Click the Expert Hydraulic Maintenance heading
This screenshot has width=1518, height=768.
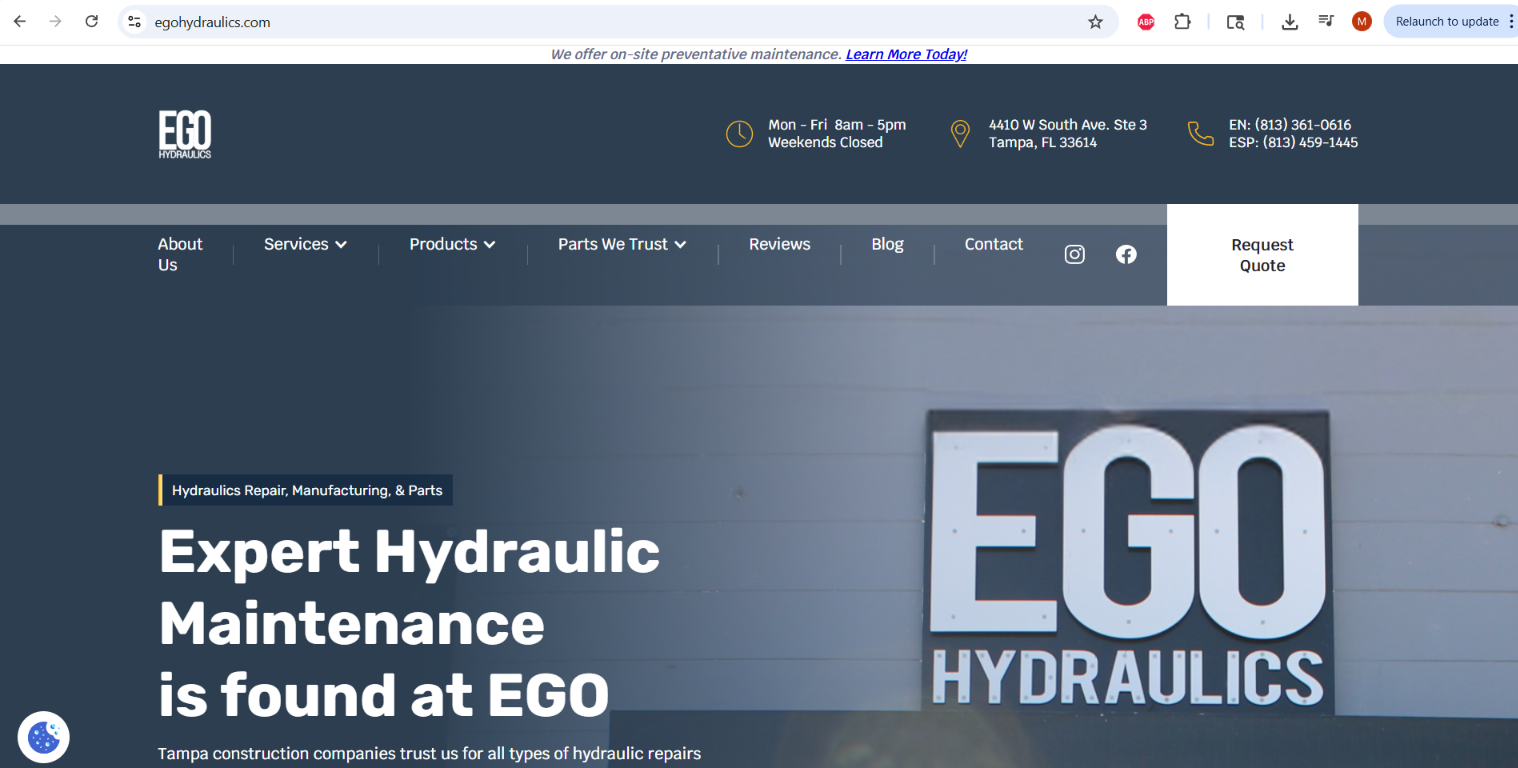[409, 623]
